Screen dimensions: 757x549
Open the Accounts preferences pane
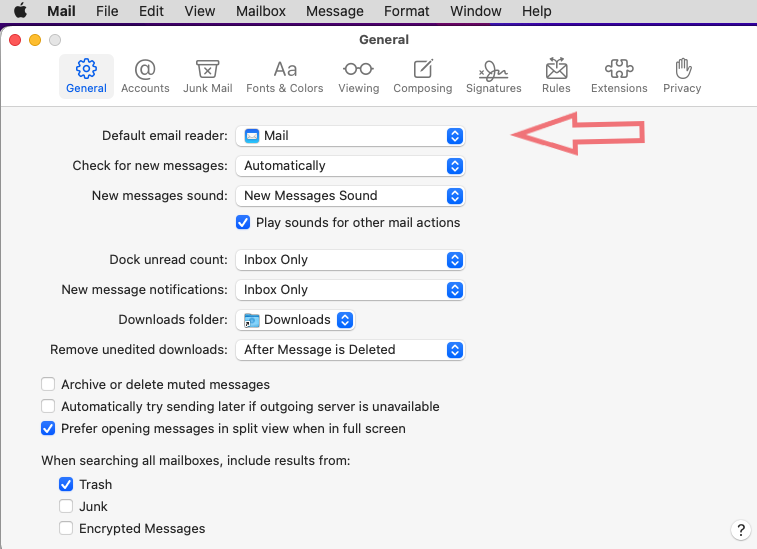(x=145, y=76)
